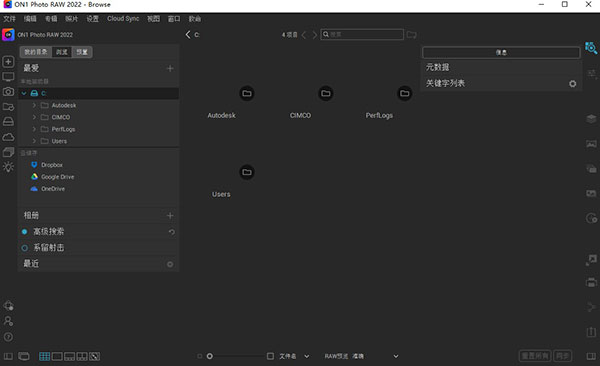This screenshot has height=366, width=600.
Task: Open the desktop monitor shortcut in left sidebar
Action: point(8,77)
